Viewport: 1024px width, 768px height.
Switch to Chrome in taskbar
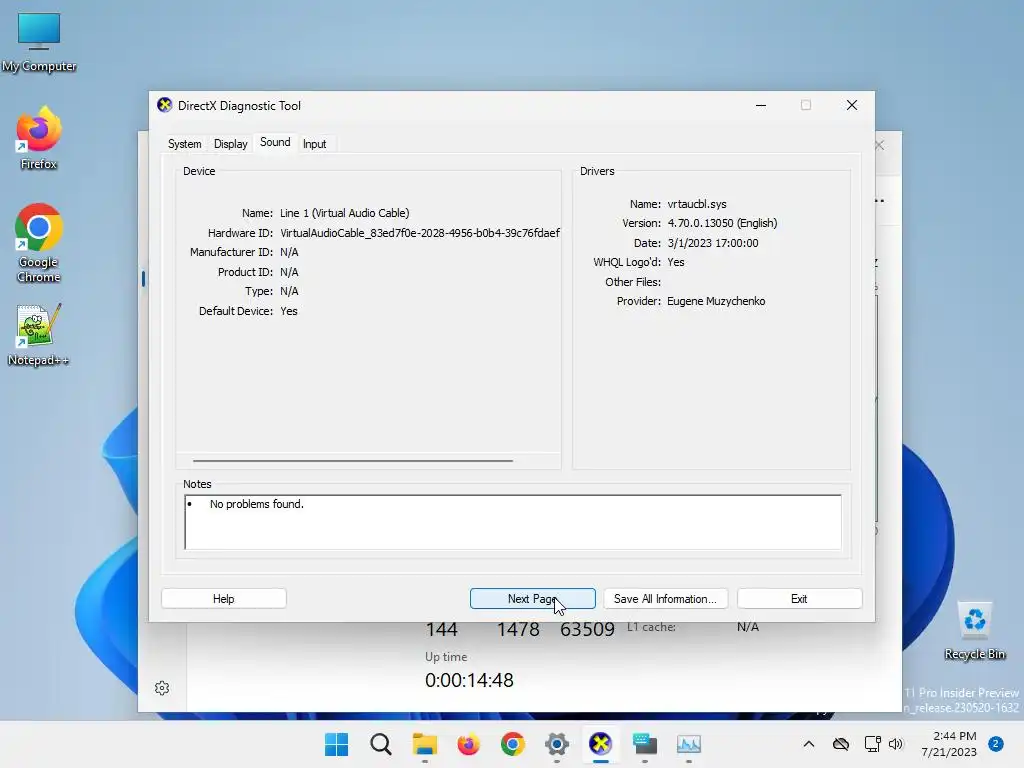point(513,744)
